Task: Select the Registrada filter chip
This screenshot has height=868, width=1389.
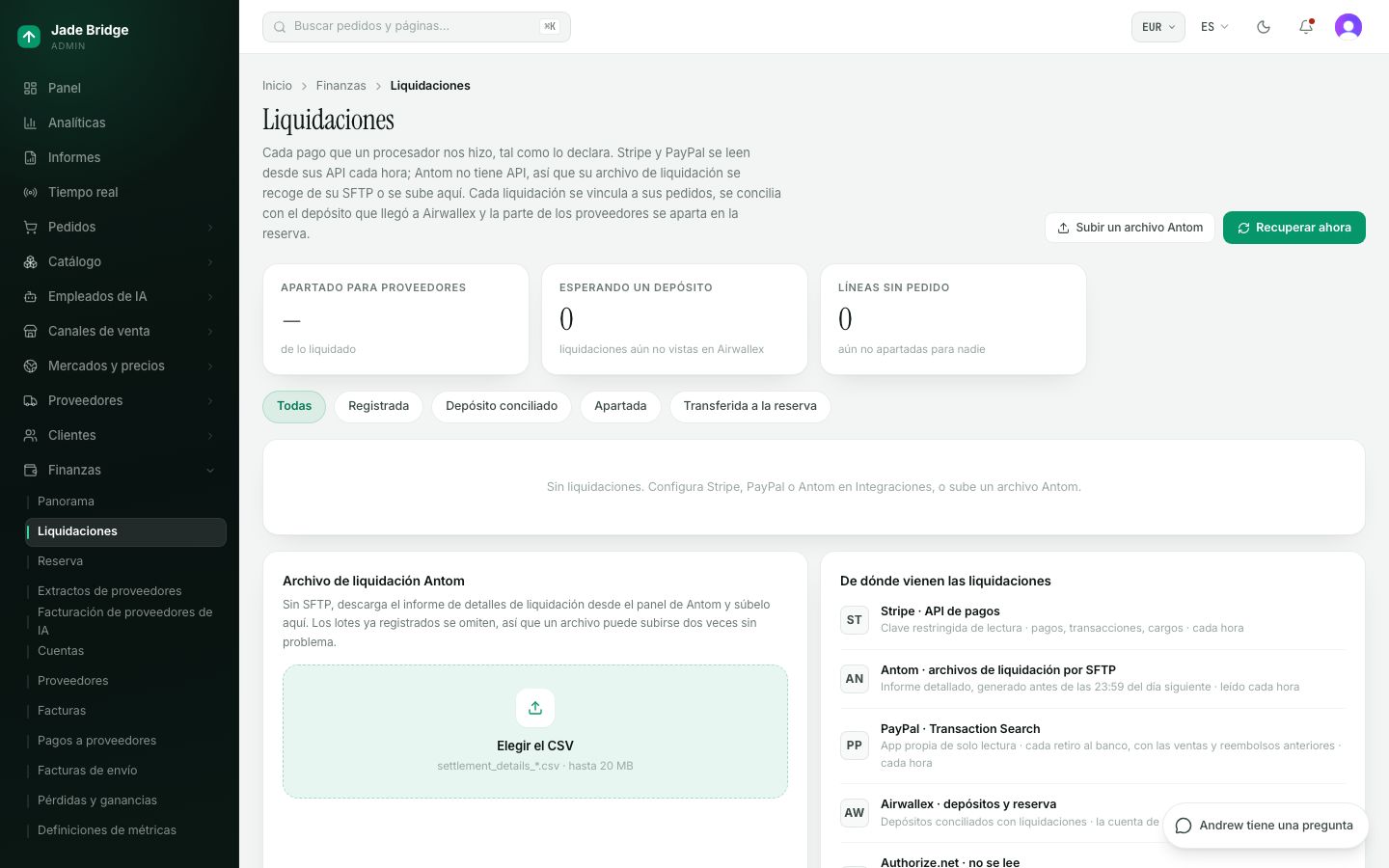Action: click(378, 406)
